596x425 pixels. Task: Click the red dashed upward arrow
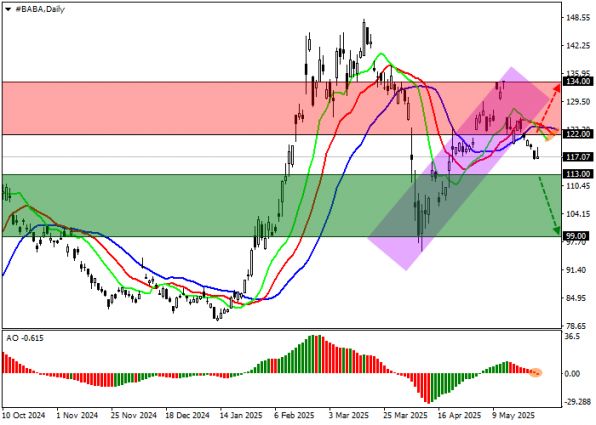click(549, 108)
